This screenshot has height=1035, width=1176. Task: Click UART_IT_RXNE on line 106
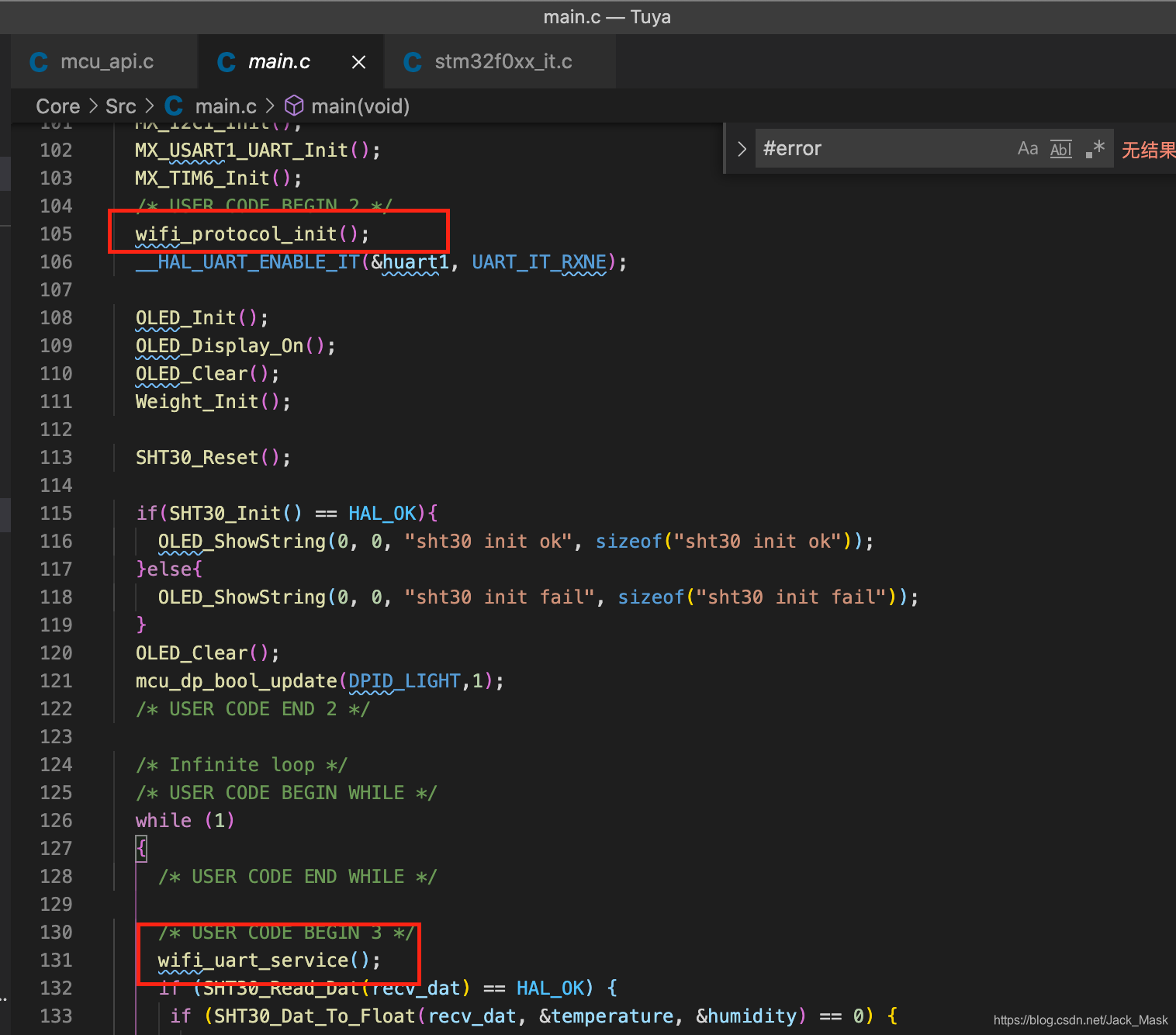click(x=539, y=261)
